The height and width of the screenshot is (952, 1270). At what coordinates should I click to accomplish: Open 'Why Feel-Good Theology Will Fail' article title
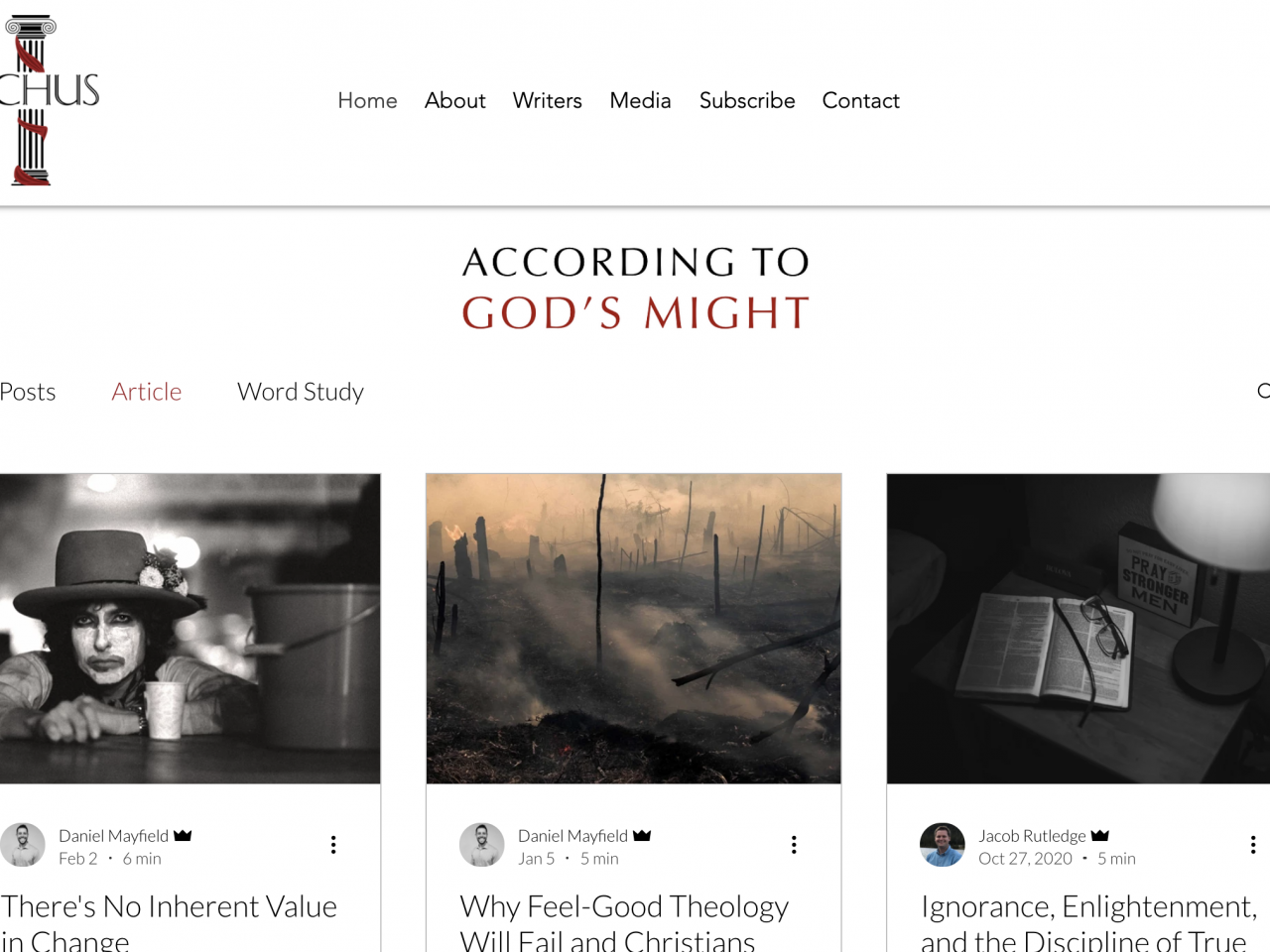tap(624, 922)
